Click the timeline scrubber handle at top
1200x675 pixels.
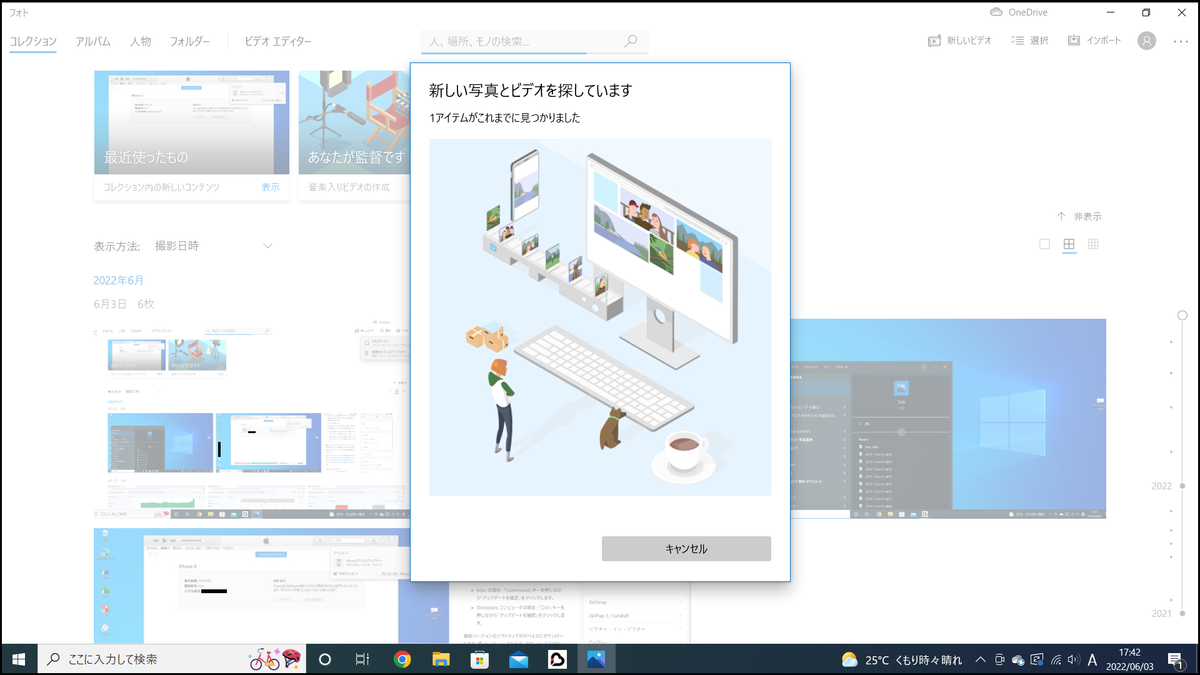click(x=1183, y=315)
